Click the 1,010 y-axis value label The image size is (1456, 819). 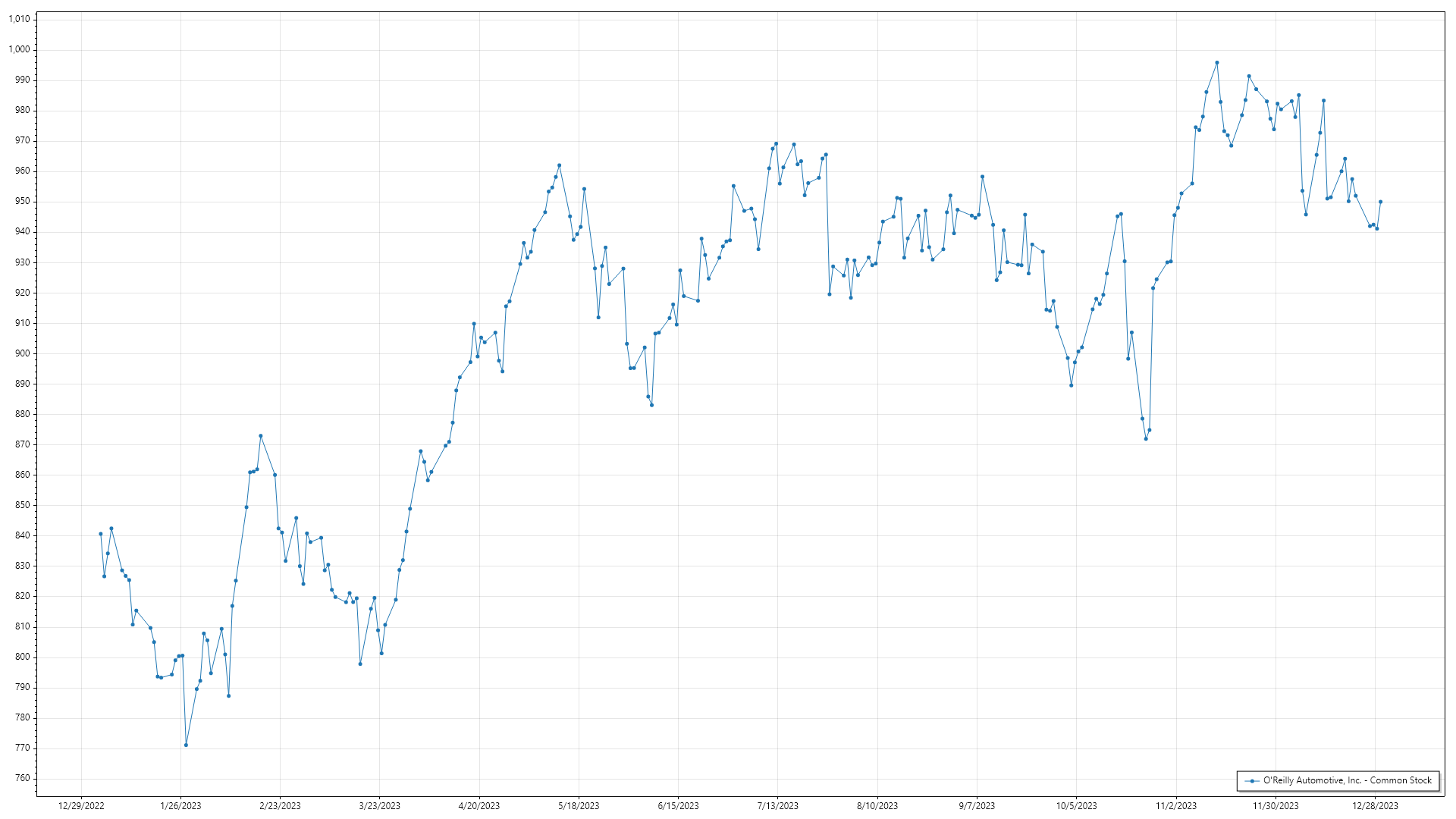click(20, 20)
